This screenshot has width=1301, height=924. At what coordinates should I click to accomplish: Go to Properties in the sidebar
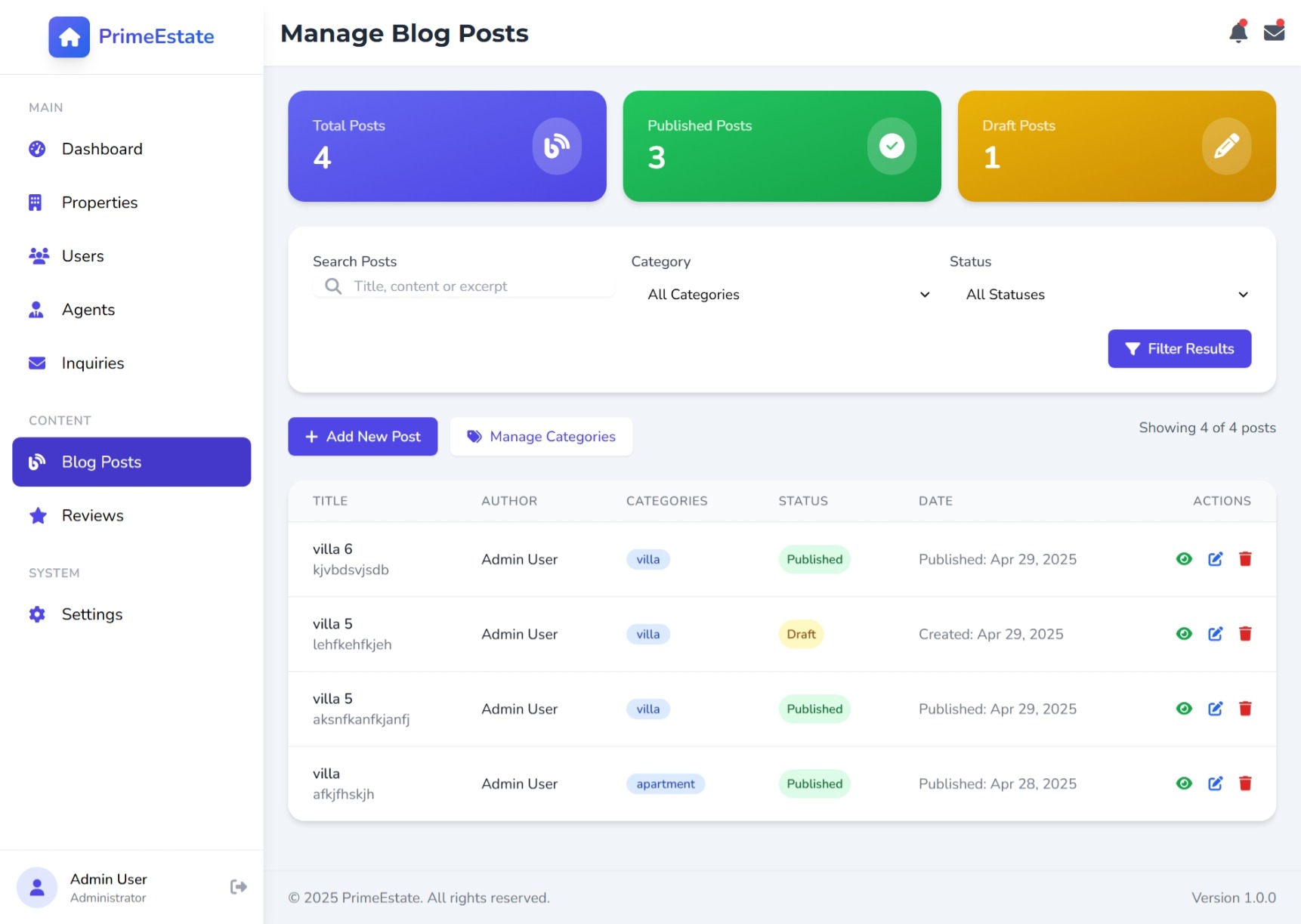tap(99, 202)
